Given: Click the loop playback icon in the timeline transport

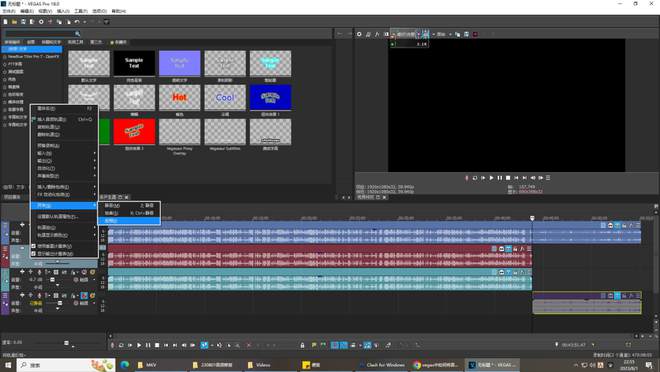Looking at the screenshot, I should tap(121, 345).
